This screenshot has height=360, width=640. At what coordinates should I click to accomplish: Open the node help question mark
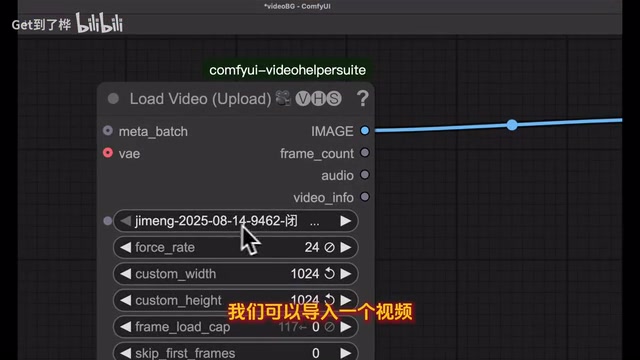(362, 99)
